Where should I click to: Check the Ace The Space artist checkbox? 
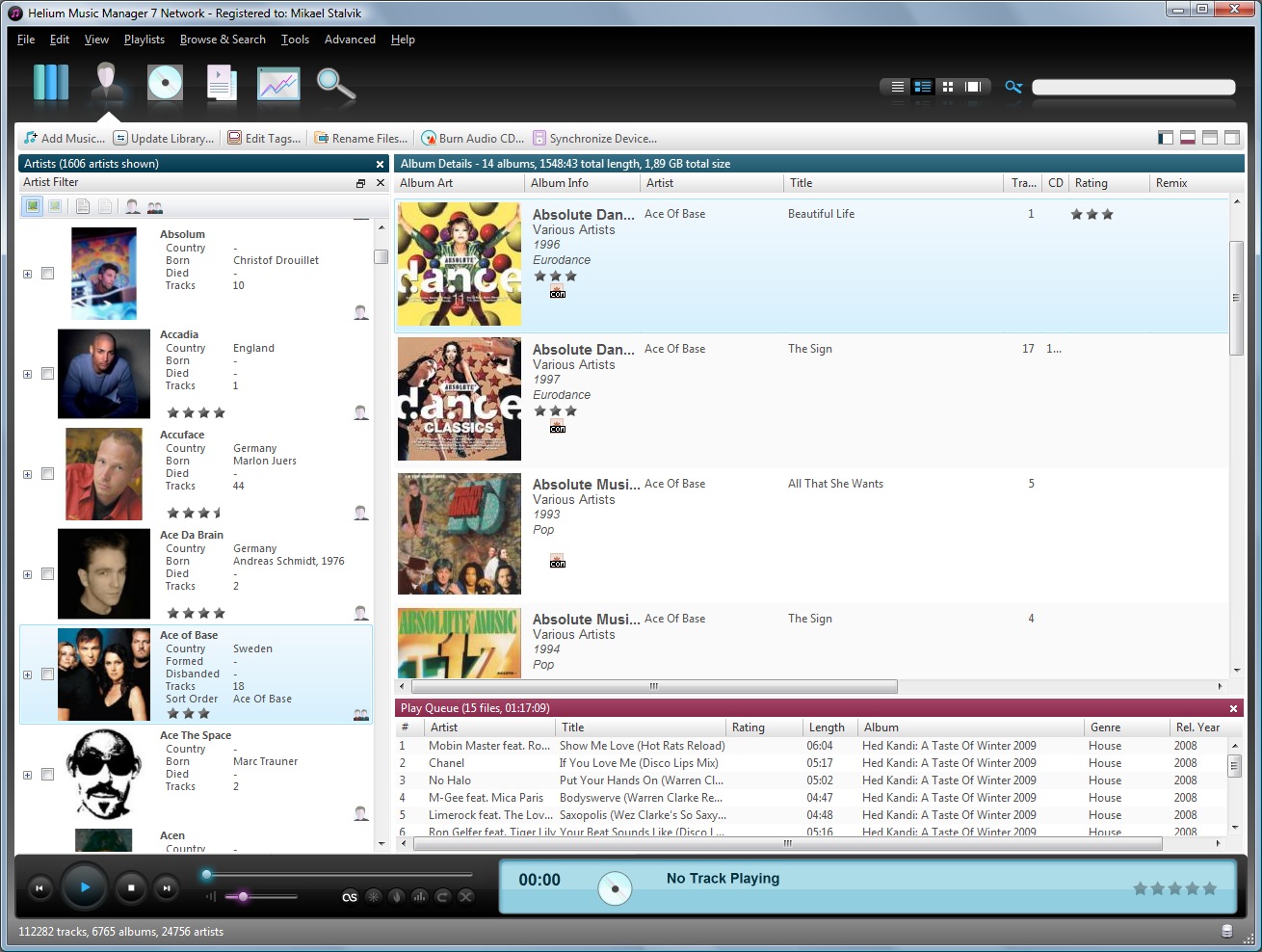[47, 775]
